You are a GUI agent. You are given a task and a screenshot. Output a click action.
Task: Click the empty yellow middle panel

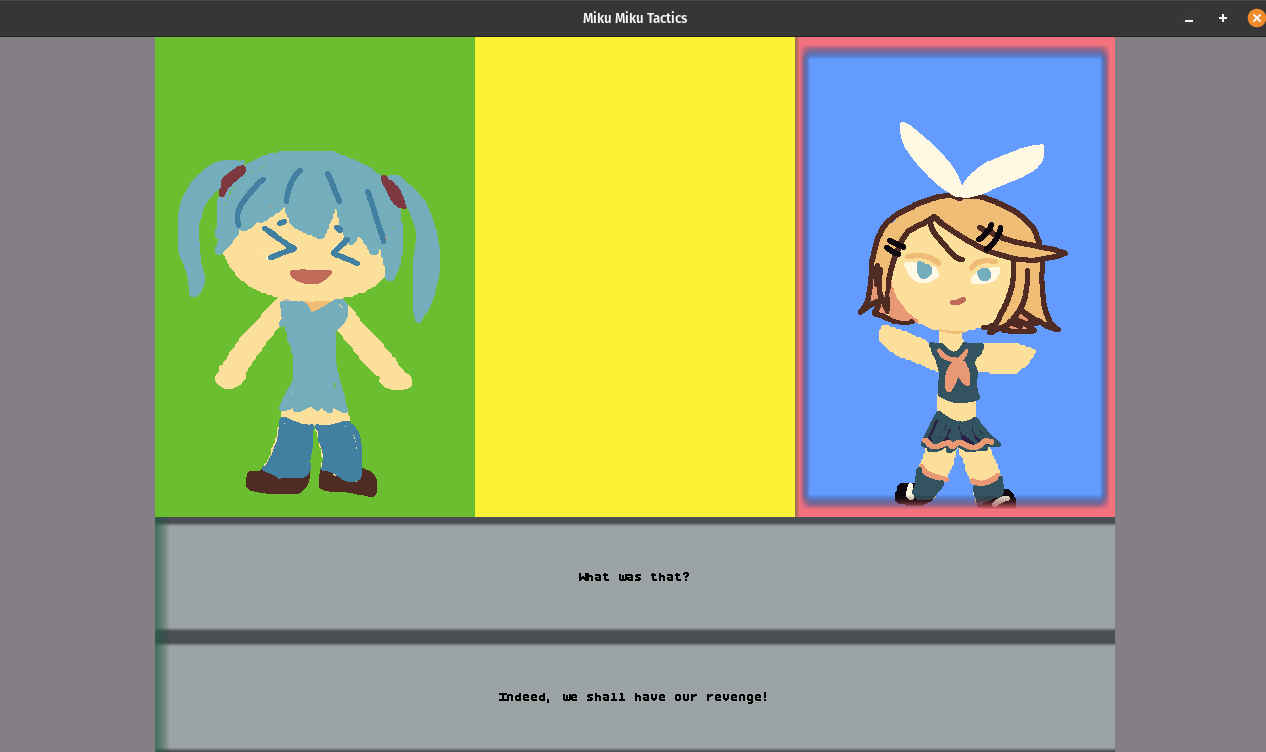(635, 277)
